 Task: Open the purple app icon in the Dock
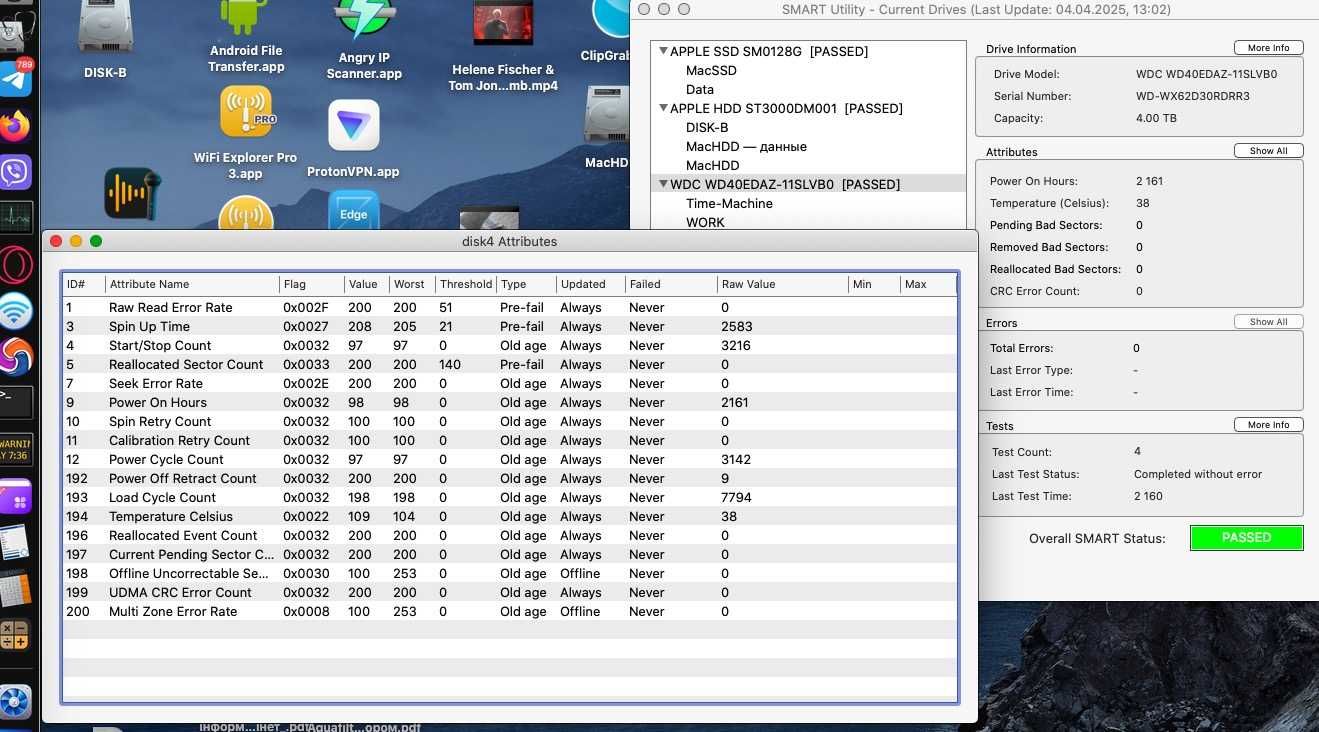[x=16, y=496]
